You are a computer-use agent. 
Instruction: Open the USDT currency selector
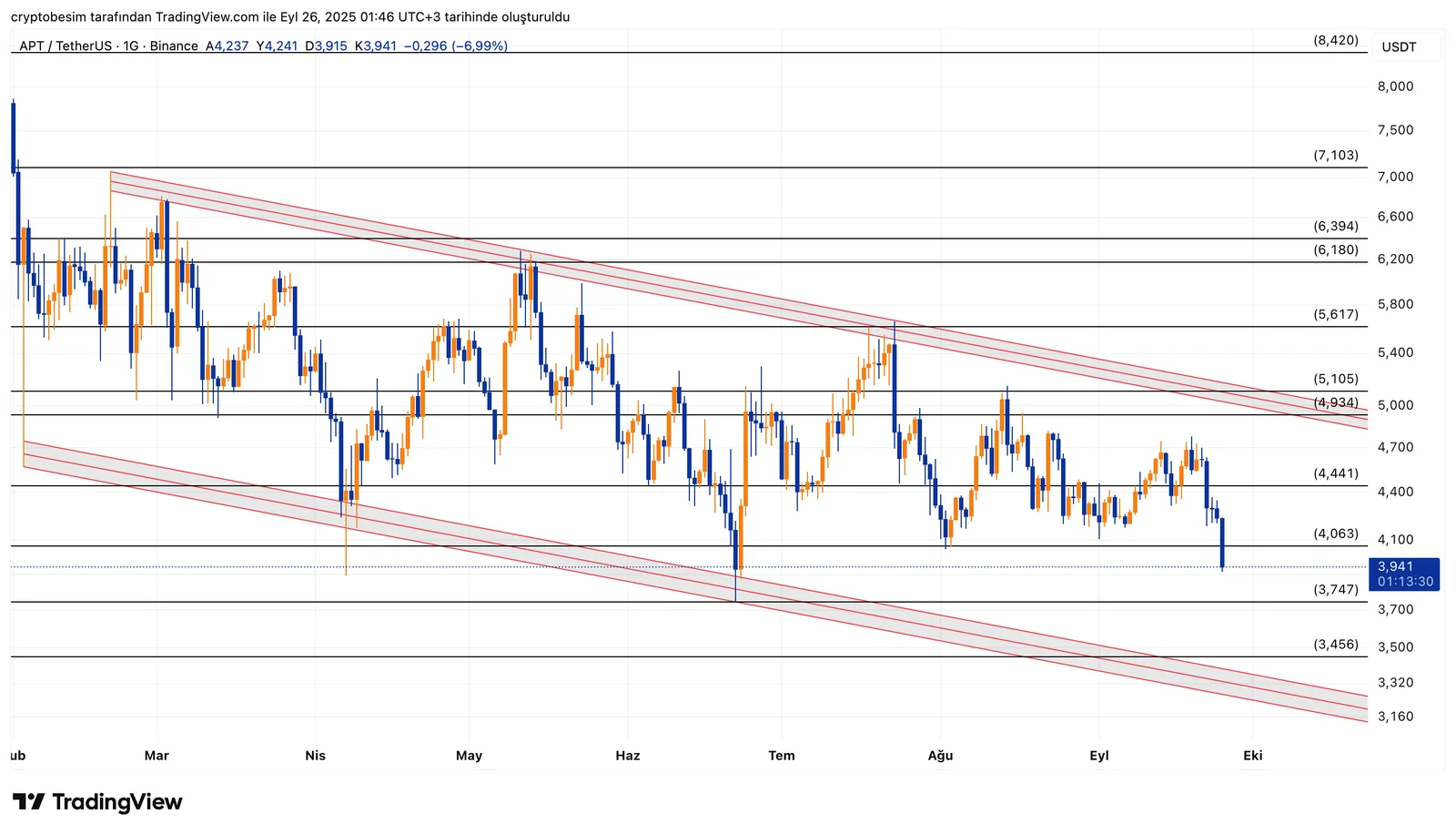1399,47
